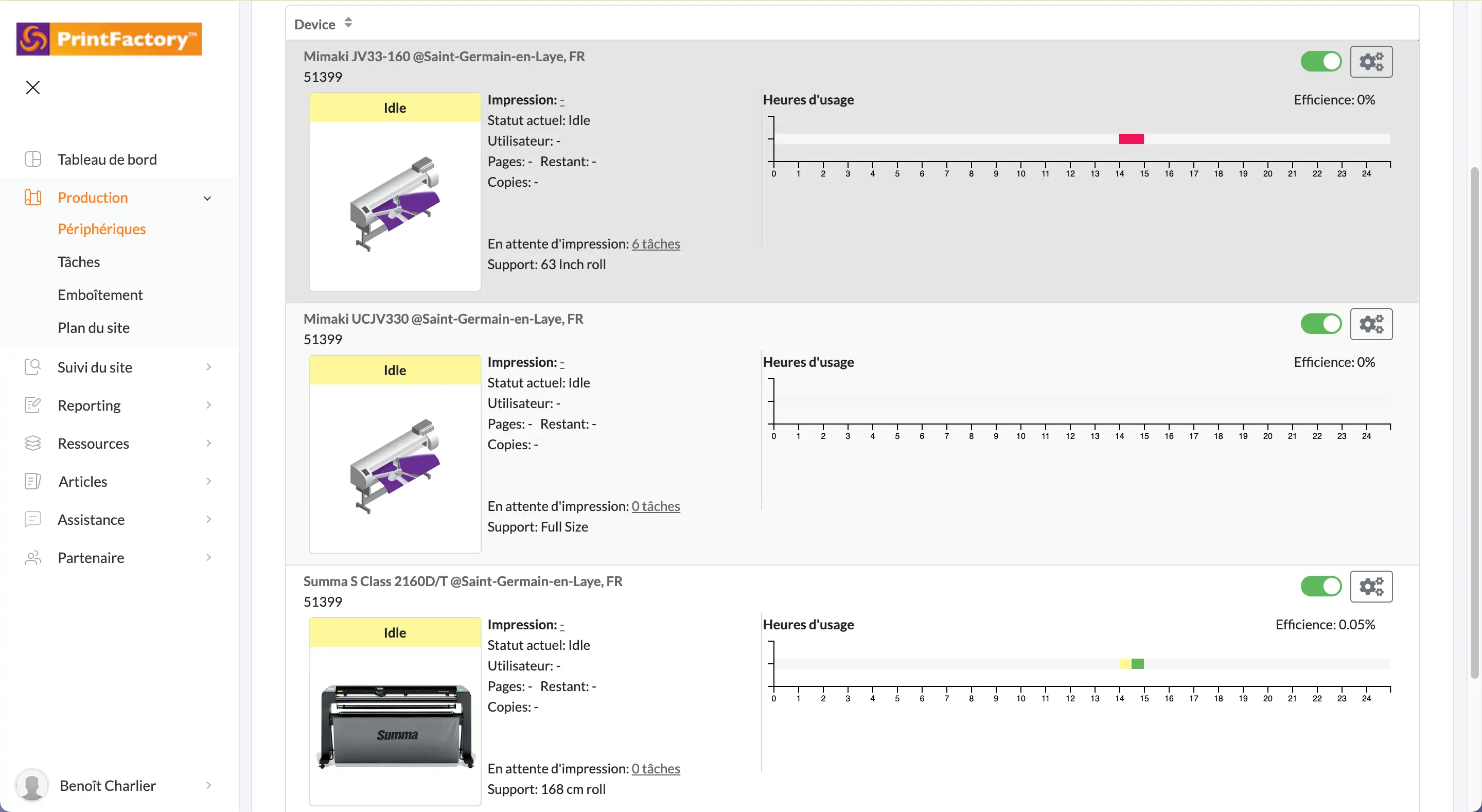Open settings gear for Mimaki JV33-160
1482x812 pixels.
click(1371, 62)
